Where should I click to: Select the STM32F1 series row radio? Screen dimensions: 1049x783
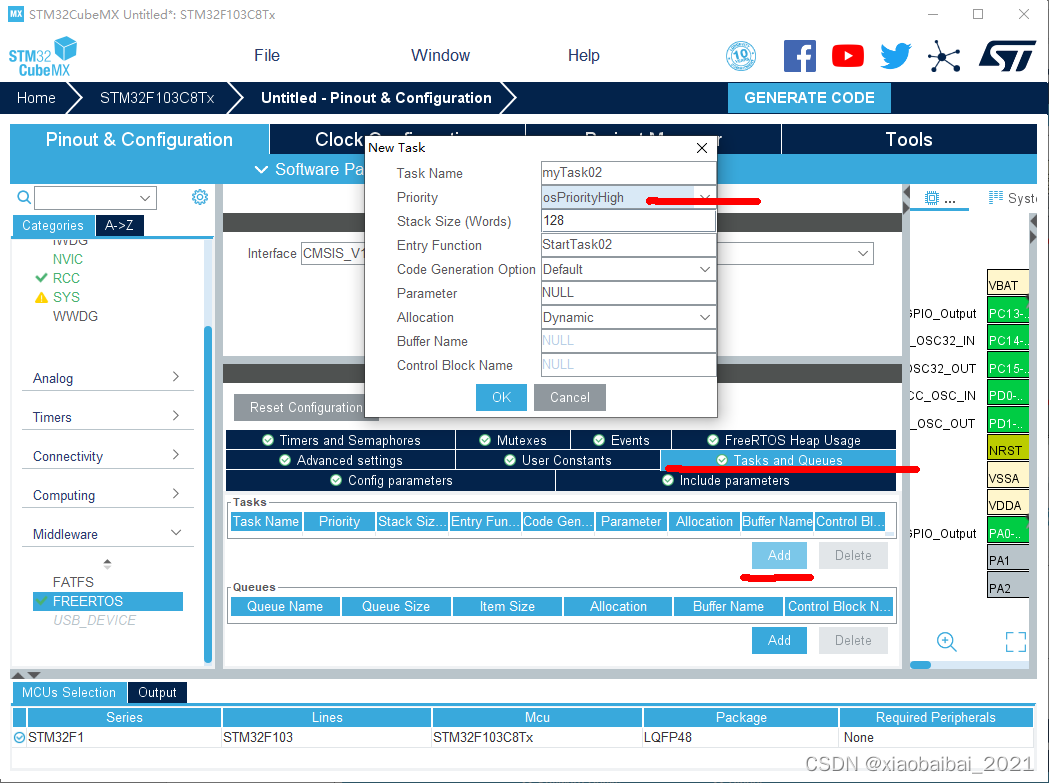coord(19,737)
